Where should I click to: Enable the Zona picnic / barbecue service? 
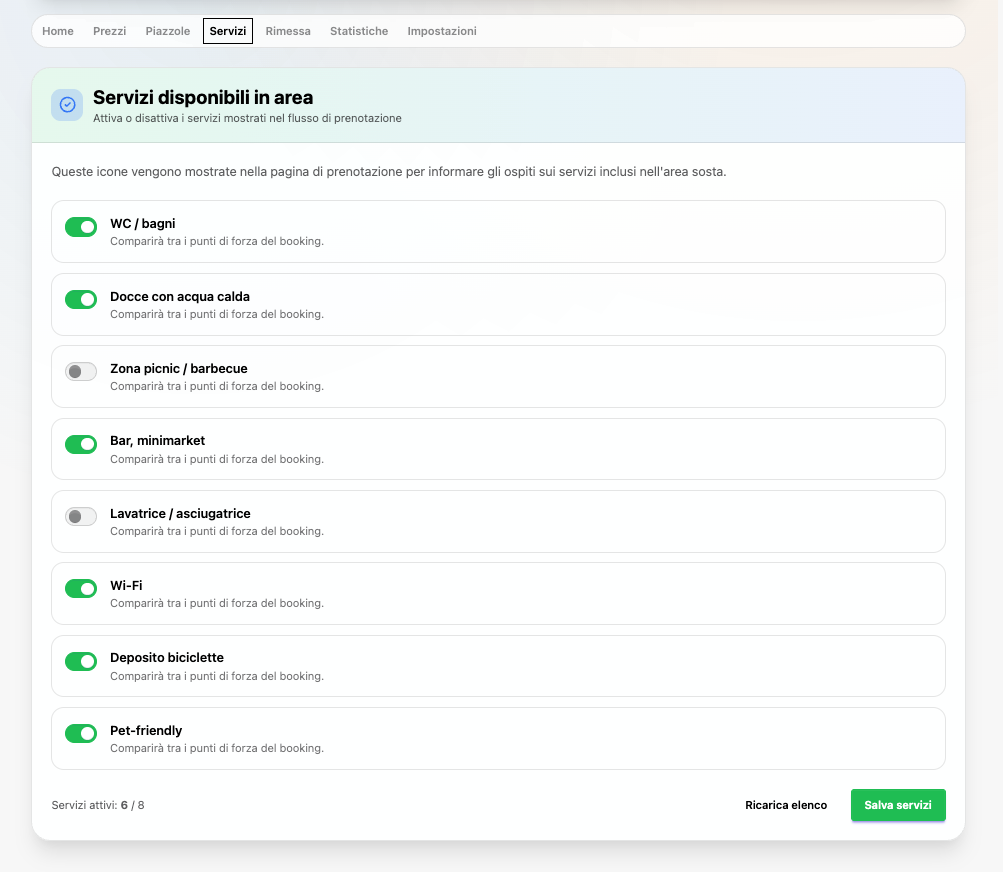coord(81,371)
